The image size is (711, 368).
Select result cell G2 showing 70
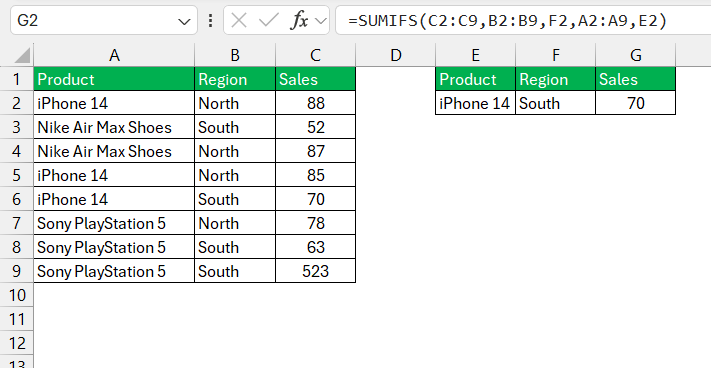(636, 103)
